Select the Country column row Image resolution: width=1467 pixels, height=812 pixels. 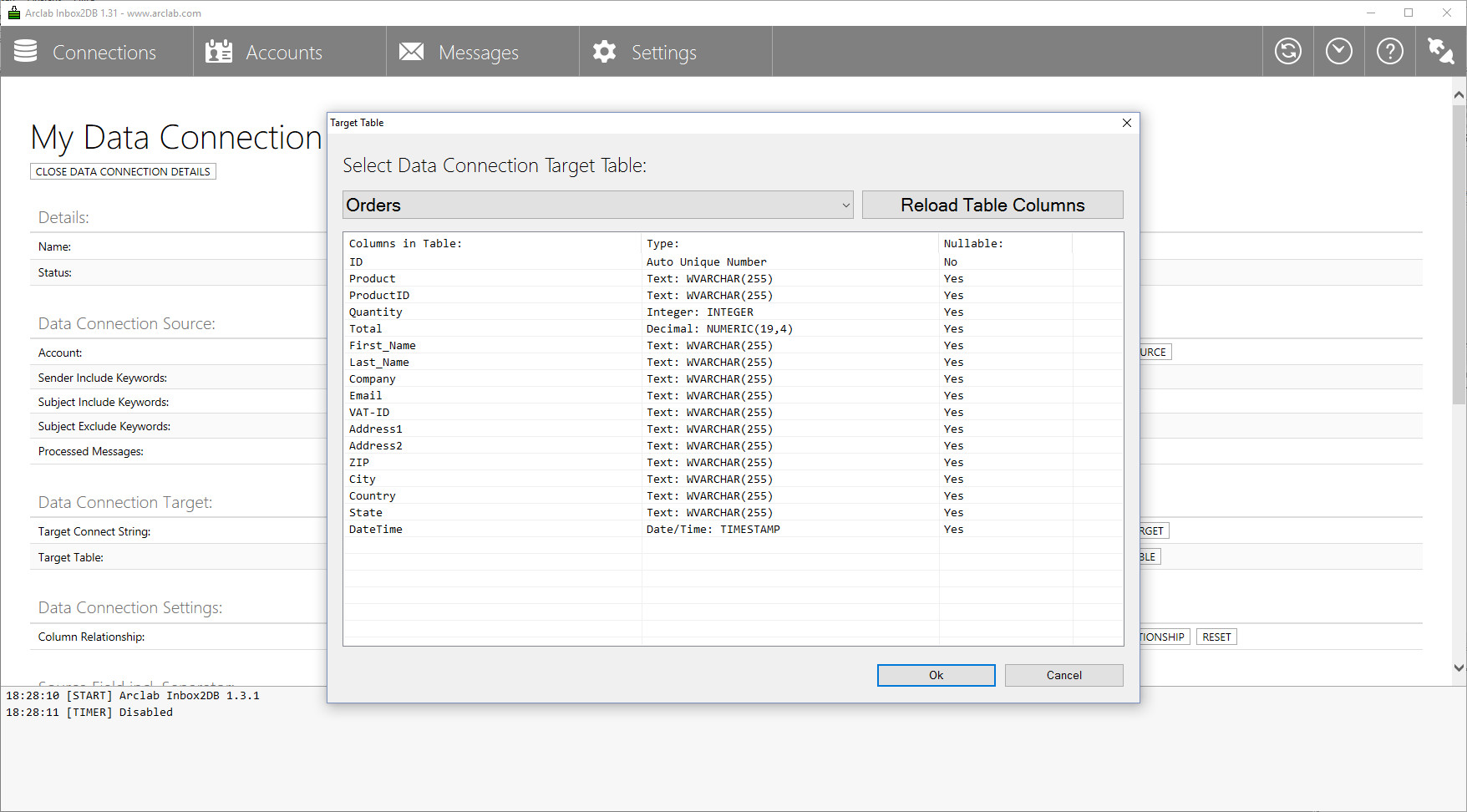point(733,495)
